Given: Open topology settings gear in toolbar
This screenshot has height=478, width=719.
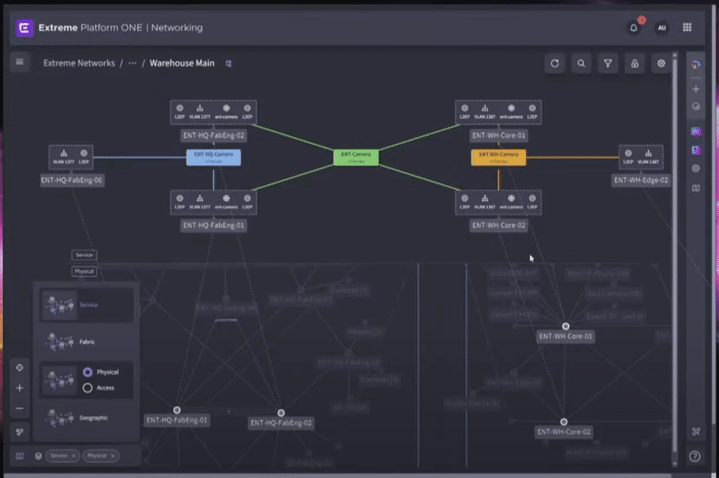Looking at the screenshot, I should point(661,63).
